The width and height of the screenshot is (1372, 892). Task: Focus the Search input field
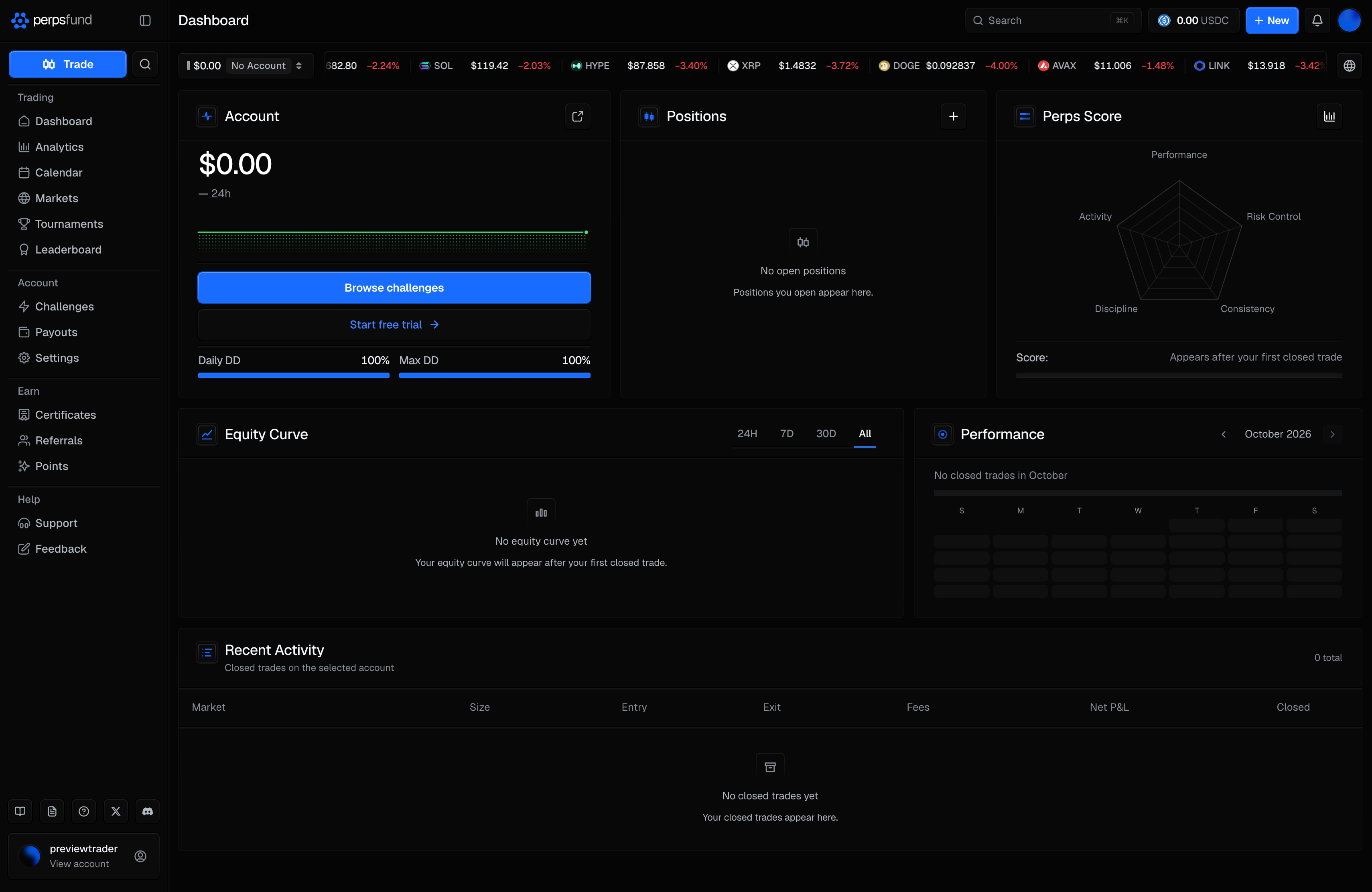(x=1053, y=21)
